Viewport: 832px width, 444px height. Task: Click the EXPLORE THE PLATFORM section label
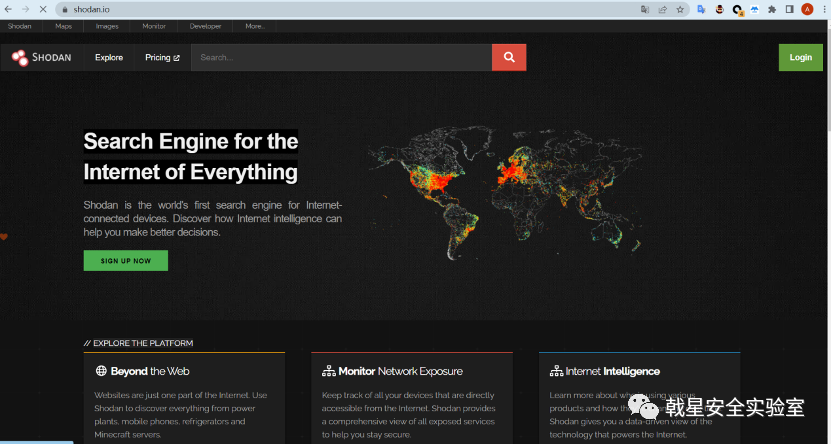(138, 343)
